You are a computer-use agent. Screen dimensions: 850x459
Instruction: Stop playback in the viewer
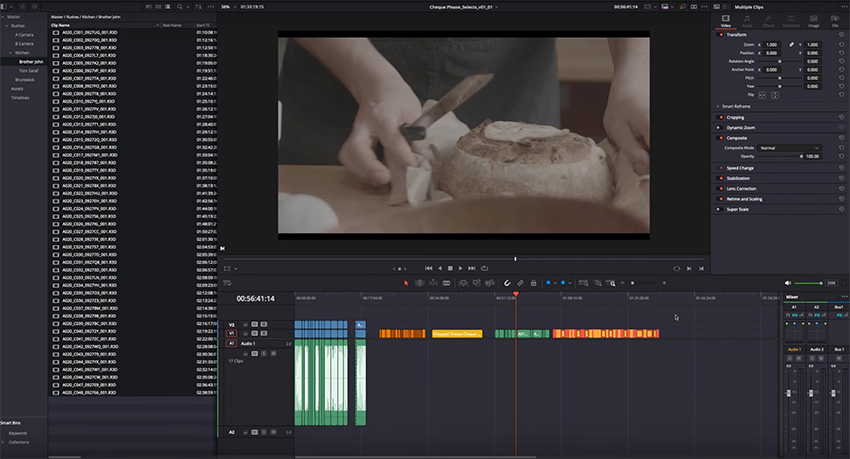[x=450, y=268]
